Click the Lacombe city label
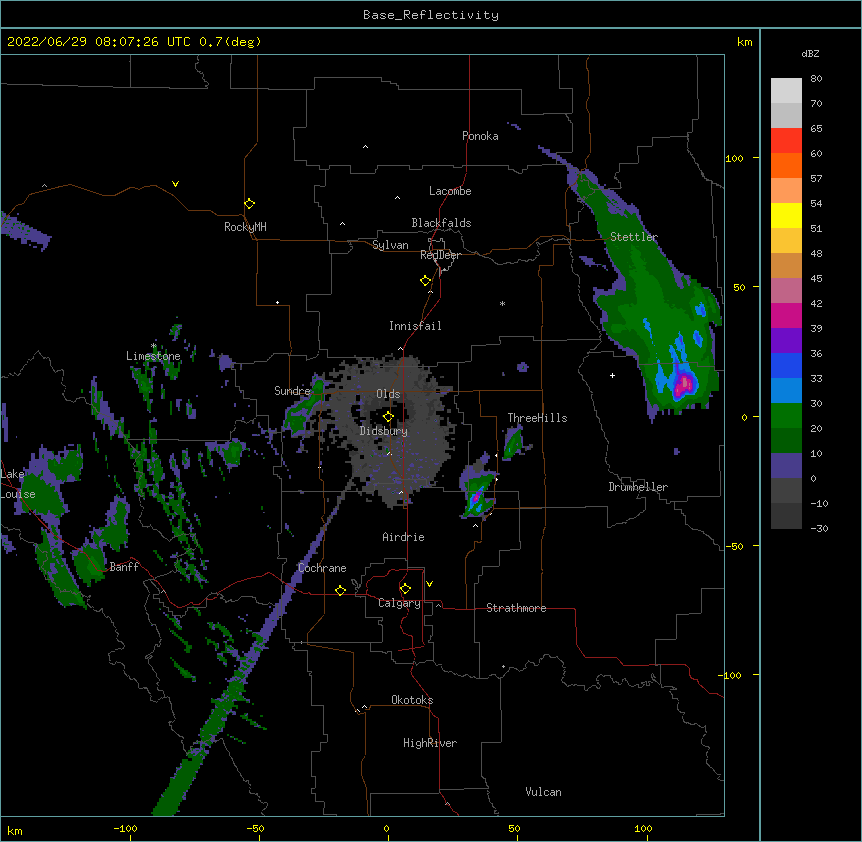Image resolution: width=862 pixels, height=842 pixels. click(450, 191)
